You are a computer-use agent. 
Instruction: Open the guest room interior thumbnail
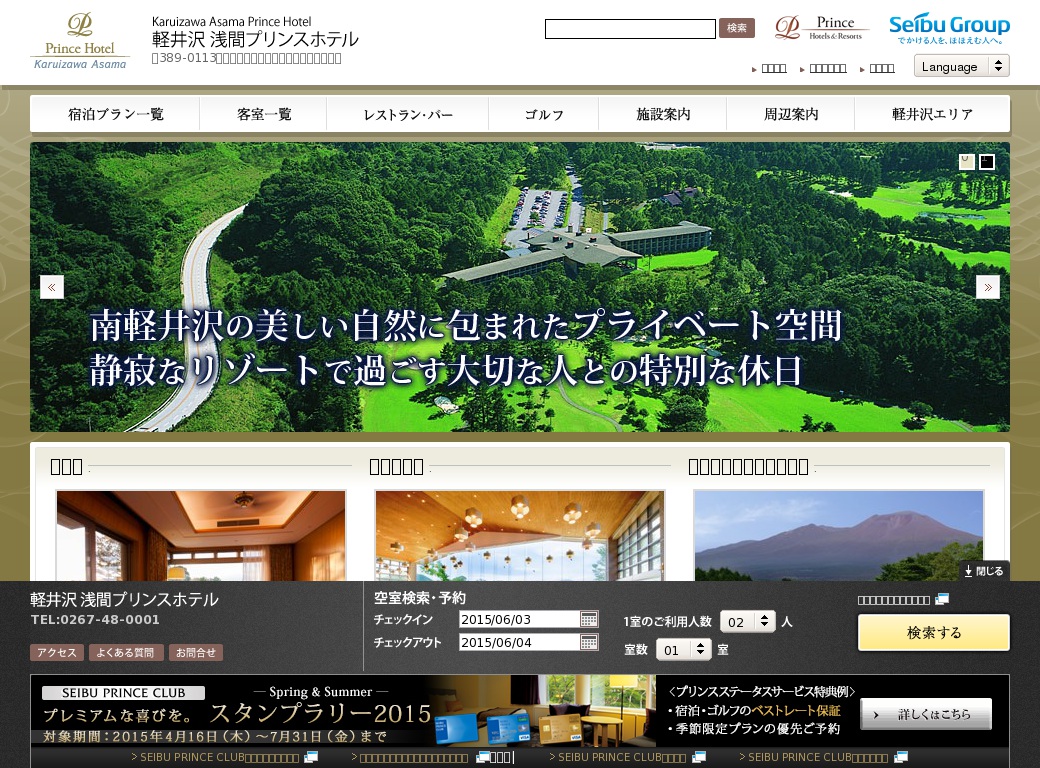[x=201, y=536]
